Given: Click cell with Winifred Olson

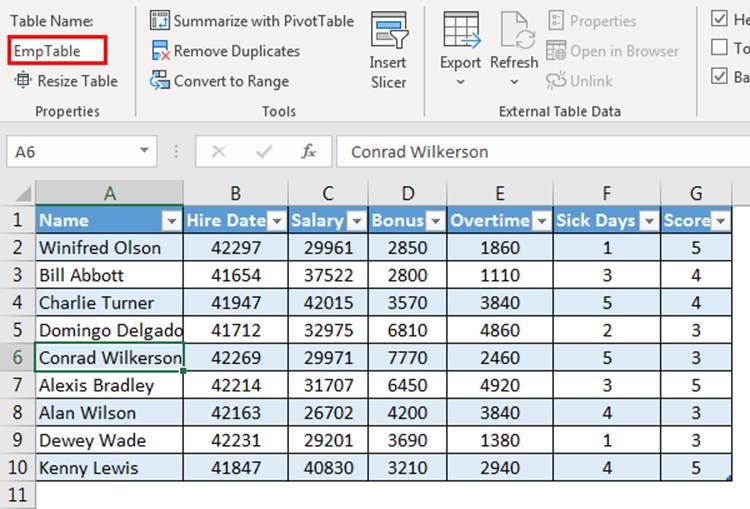Looking at the screenshot, I should (110, 248).
